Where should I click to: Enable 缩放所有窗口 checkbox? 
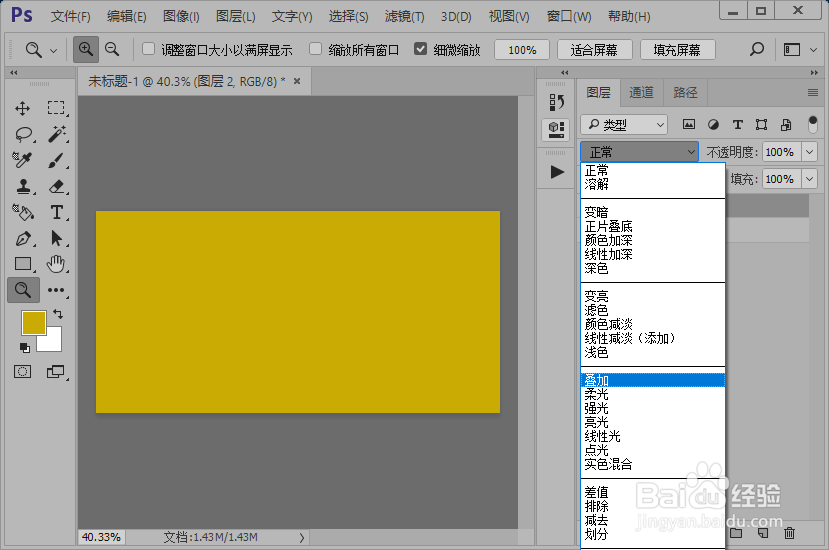click(316, 49)
